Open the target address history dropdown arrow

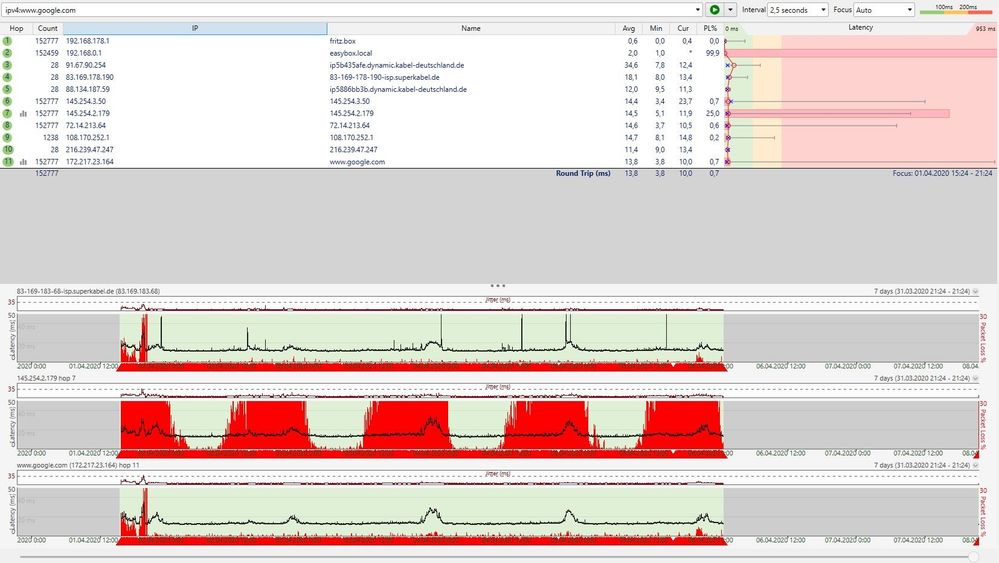698,10
